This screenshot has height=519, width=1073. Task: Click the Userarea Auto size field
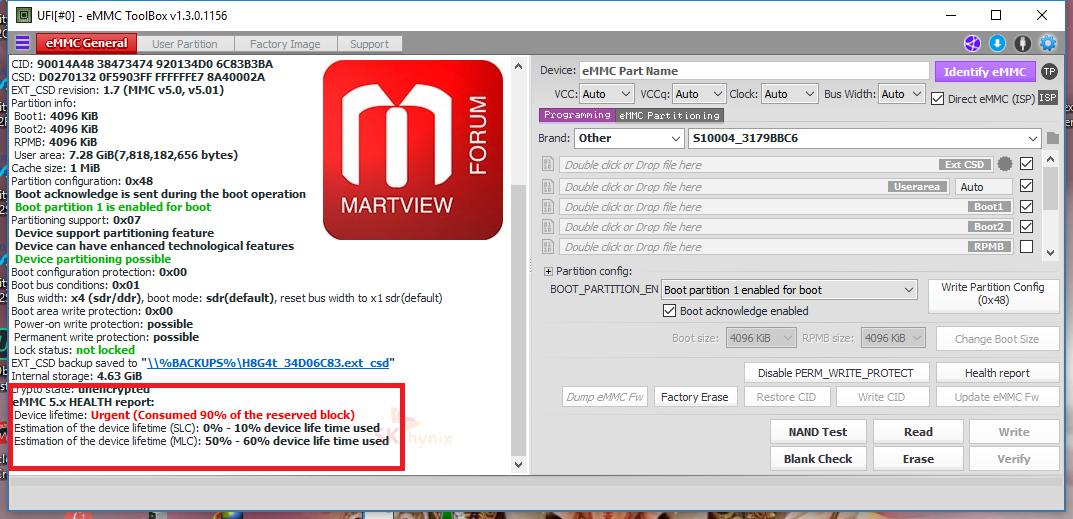point(984,186)
